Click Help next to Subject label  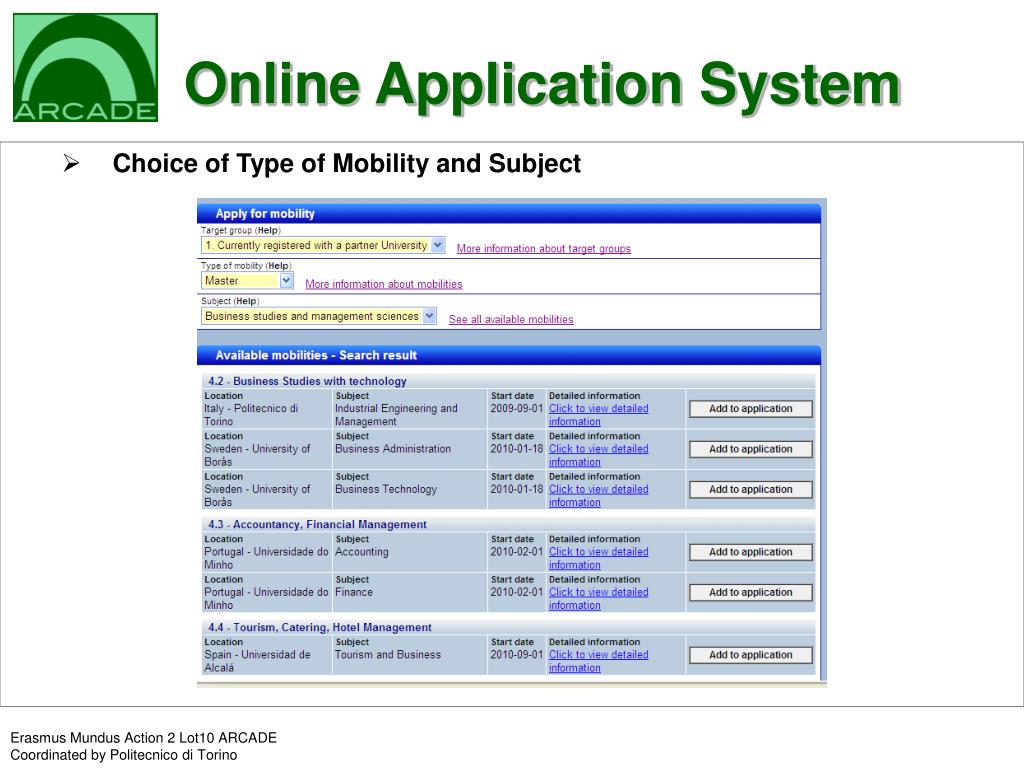coord(246,301)
